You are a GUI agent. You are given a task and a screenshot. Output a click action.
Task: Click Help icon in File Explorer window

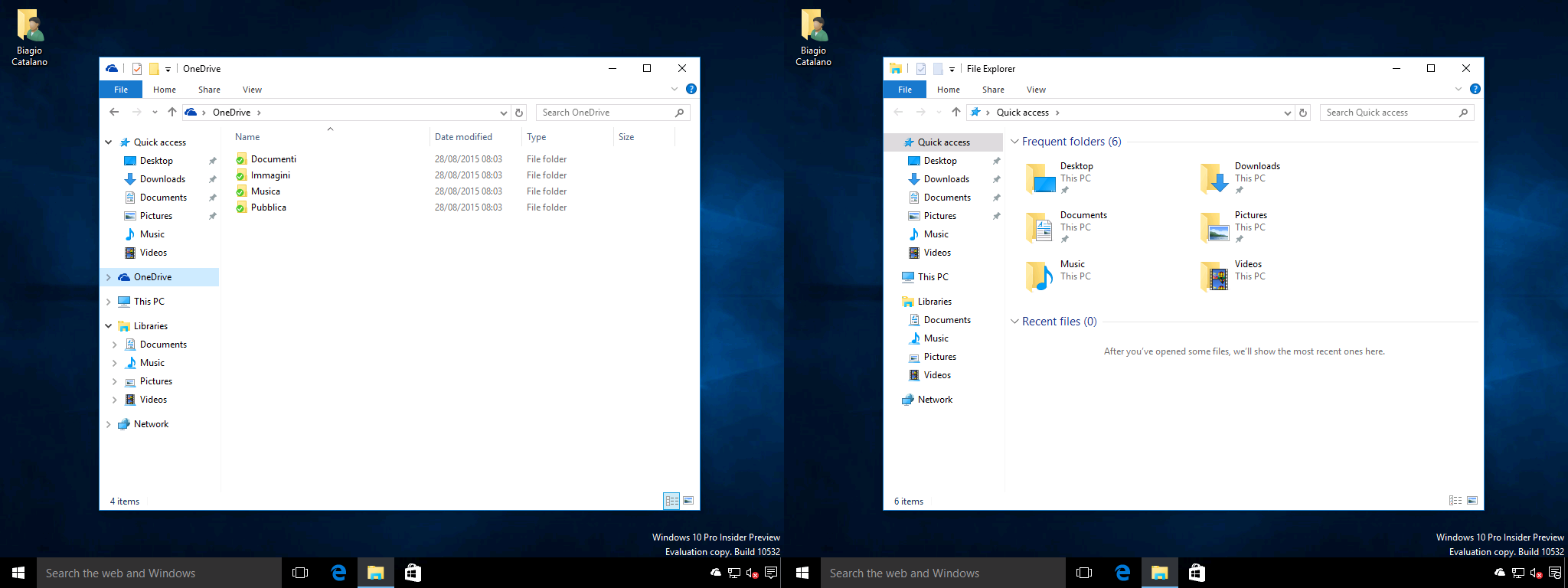1475,89
